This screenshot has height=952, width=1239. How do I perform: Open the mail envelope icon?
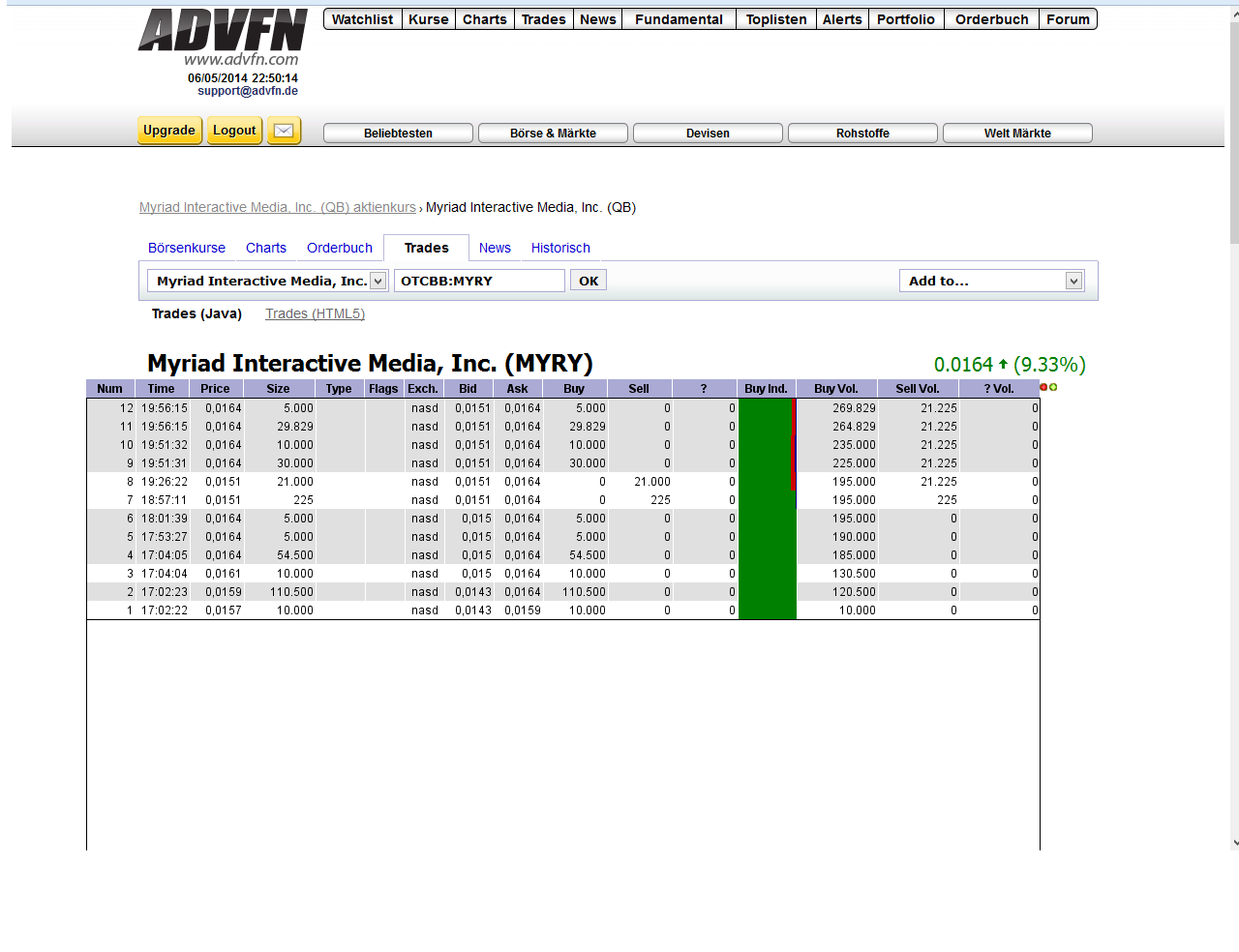coord(284,131)
